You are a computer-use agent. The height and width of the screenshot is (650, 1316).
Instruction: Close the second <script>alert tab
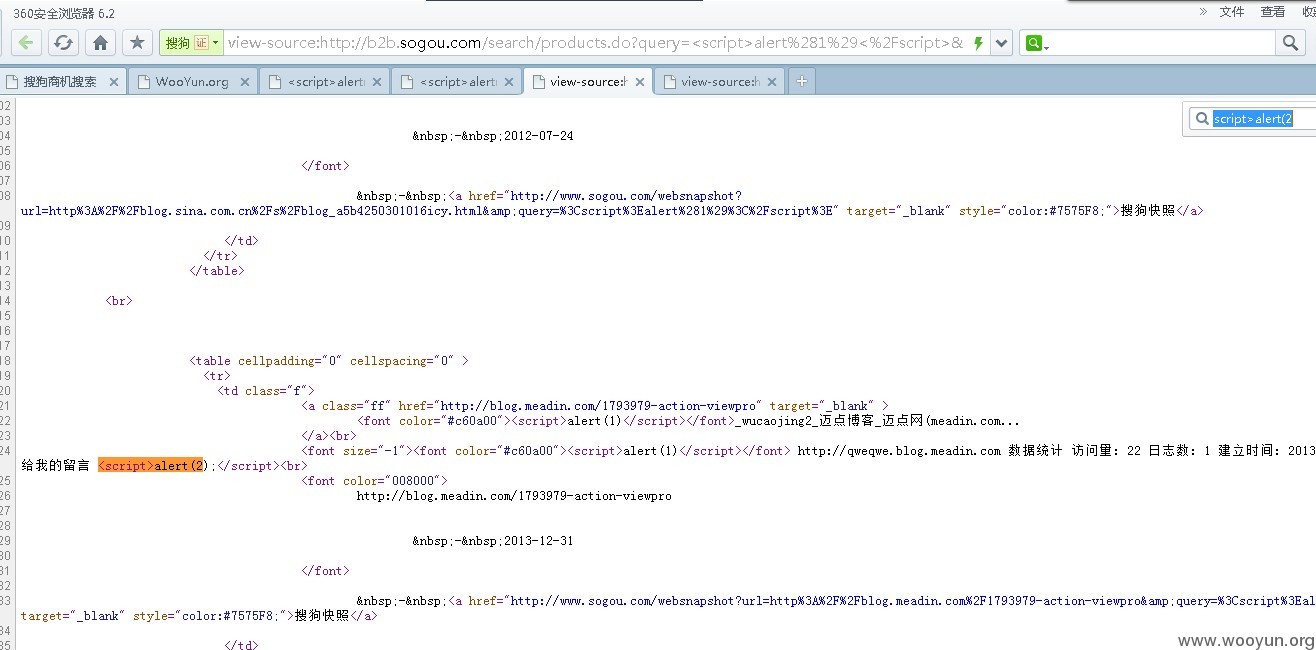click(509, 82)
